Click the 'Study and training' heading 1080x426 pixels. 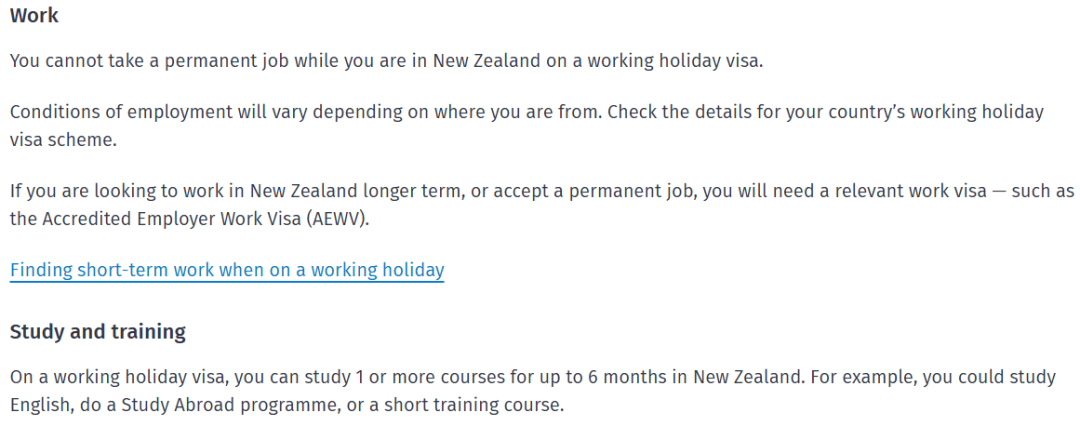tap(98, 332)
